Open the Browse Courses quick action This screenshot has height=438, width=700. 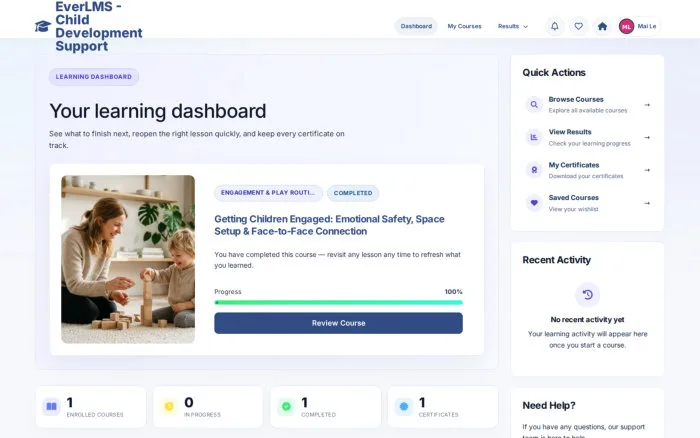[x=588, y=104]
